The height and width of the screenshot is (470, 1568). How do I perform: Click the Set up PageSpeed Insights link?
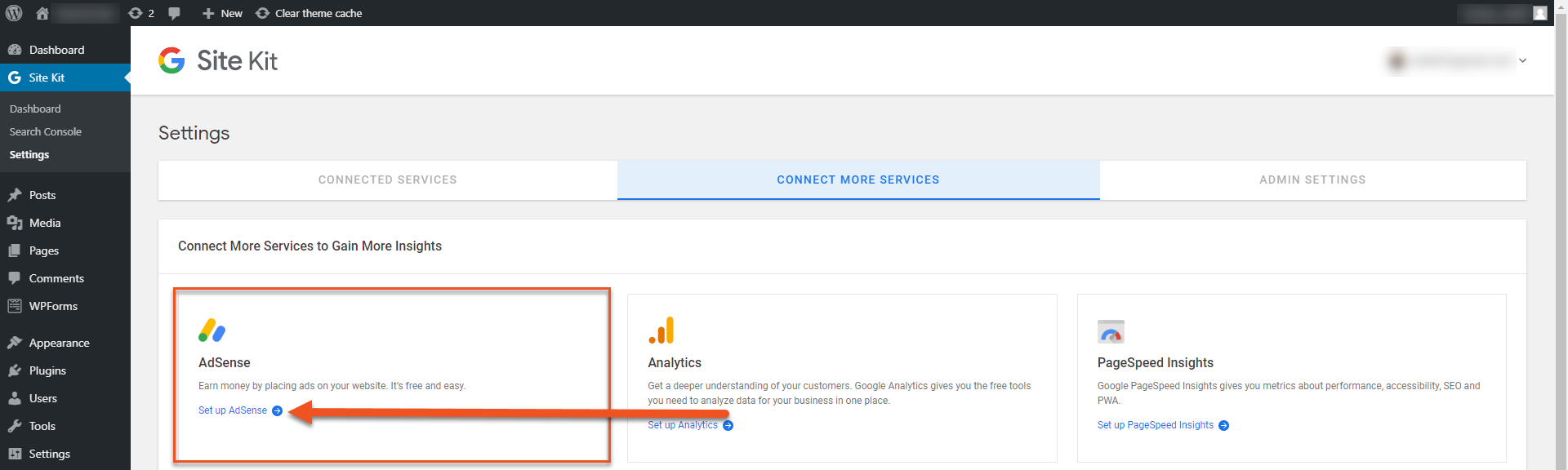[1156, 425]
